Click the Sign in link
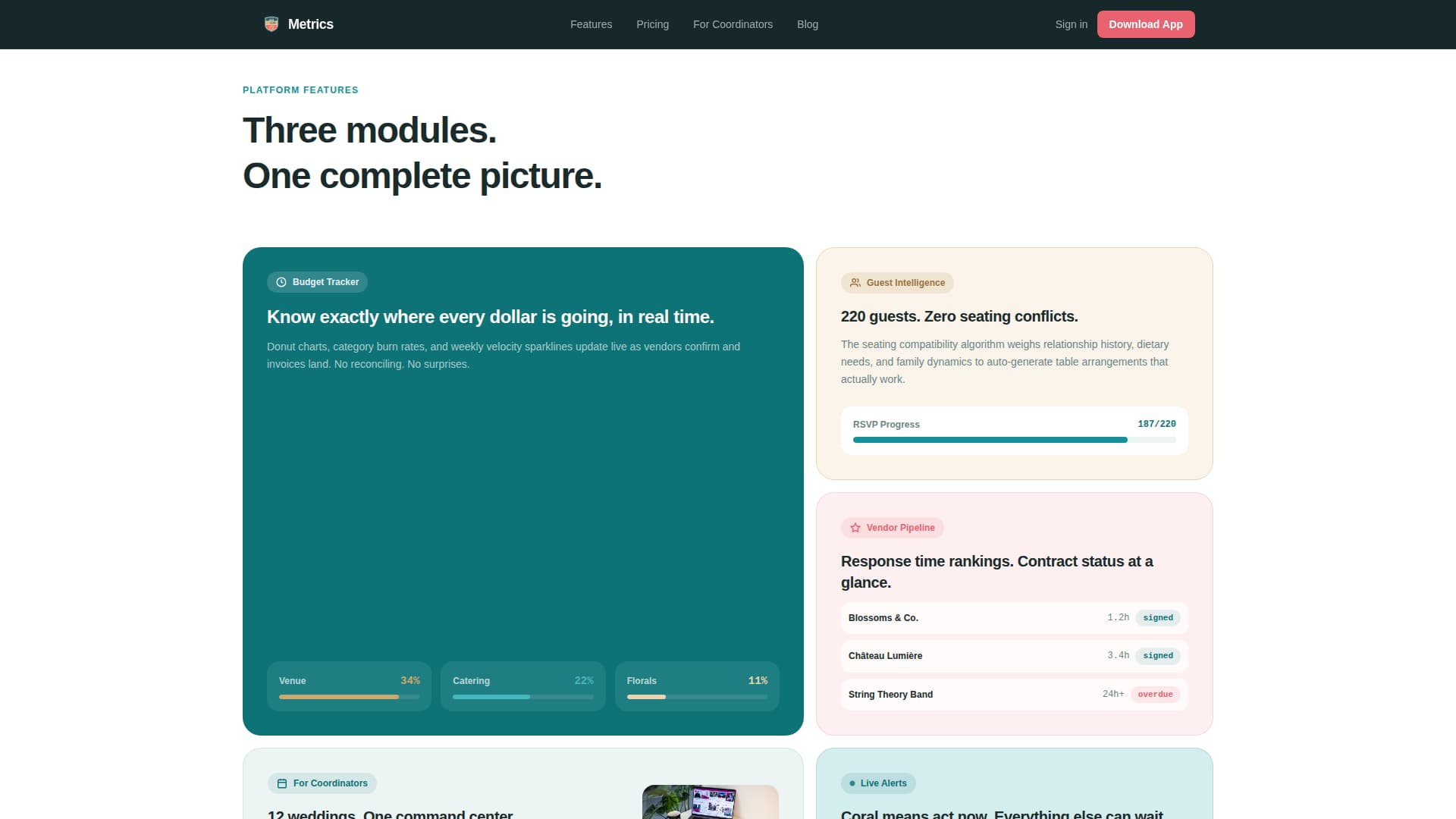The width and height of the screenshot is (1456, 819). 1071,24
